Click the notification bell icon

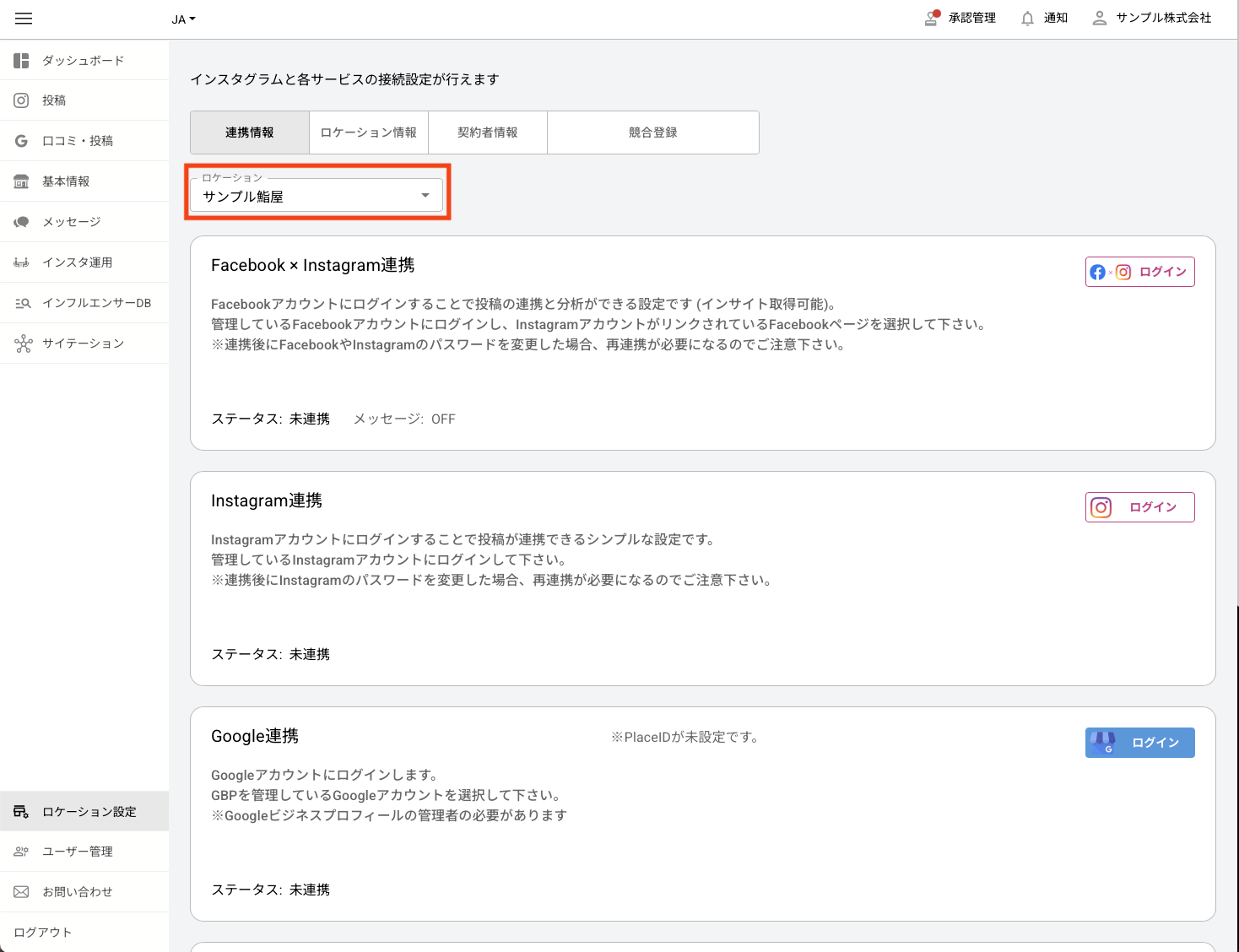[1027, 19]
